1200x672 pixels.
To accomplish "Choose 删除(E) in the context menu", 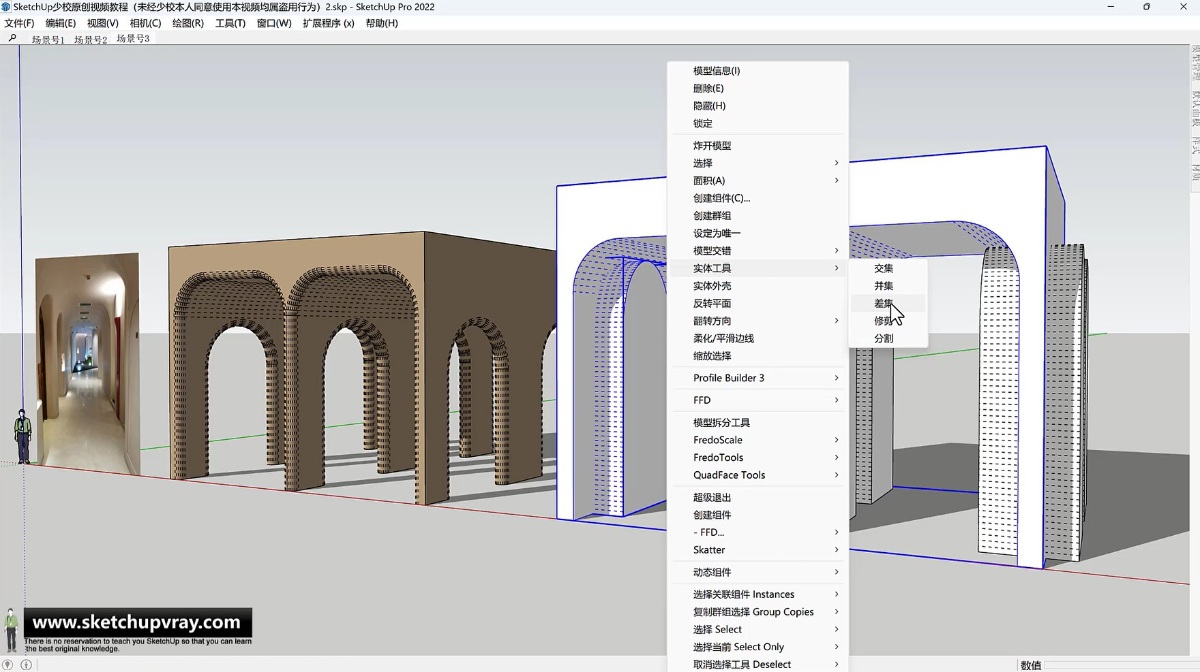I will click(757, 88).
